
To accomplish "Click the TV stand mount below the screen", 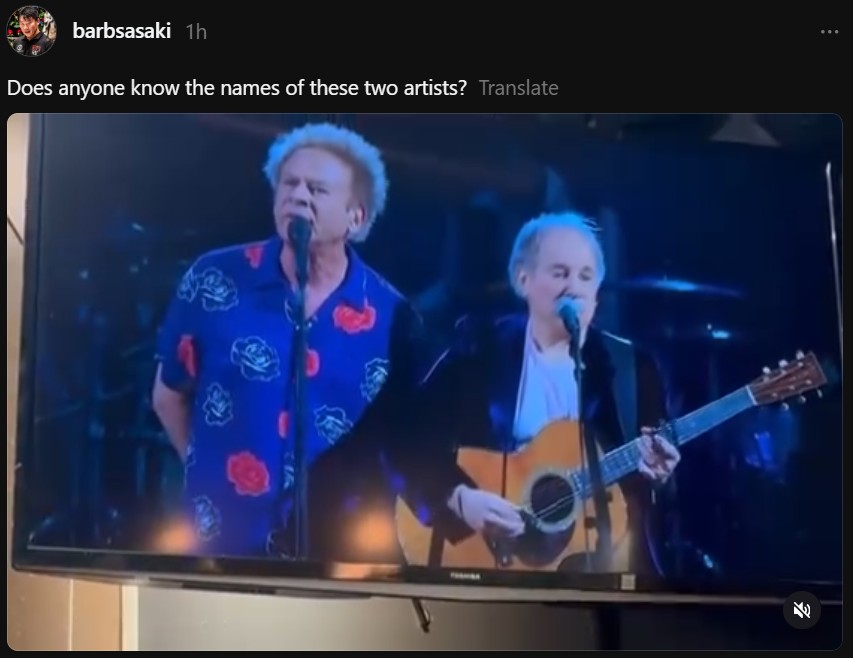I will 421,614.
